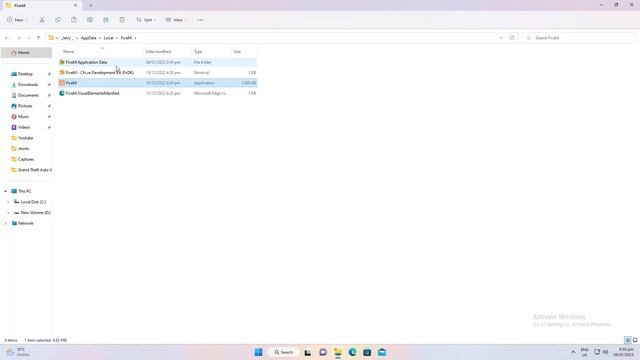Screen dimensions: 640x360
Task: Open Microsoft Edge from taskbar
Action: coord(352,352)
